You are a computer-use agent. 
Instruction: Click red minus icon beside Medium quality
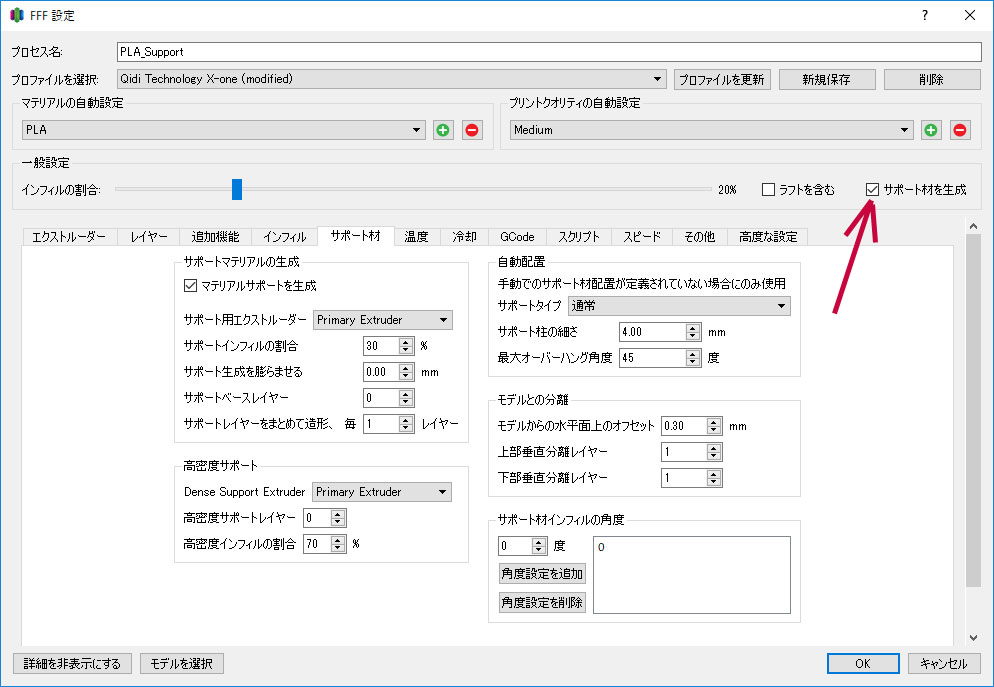click(960, 130)
